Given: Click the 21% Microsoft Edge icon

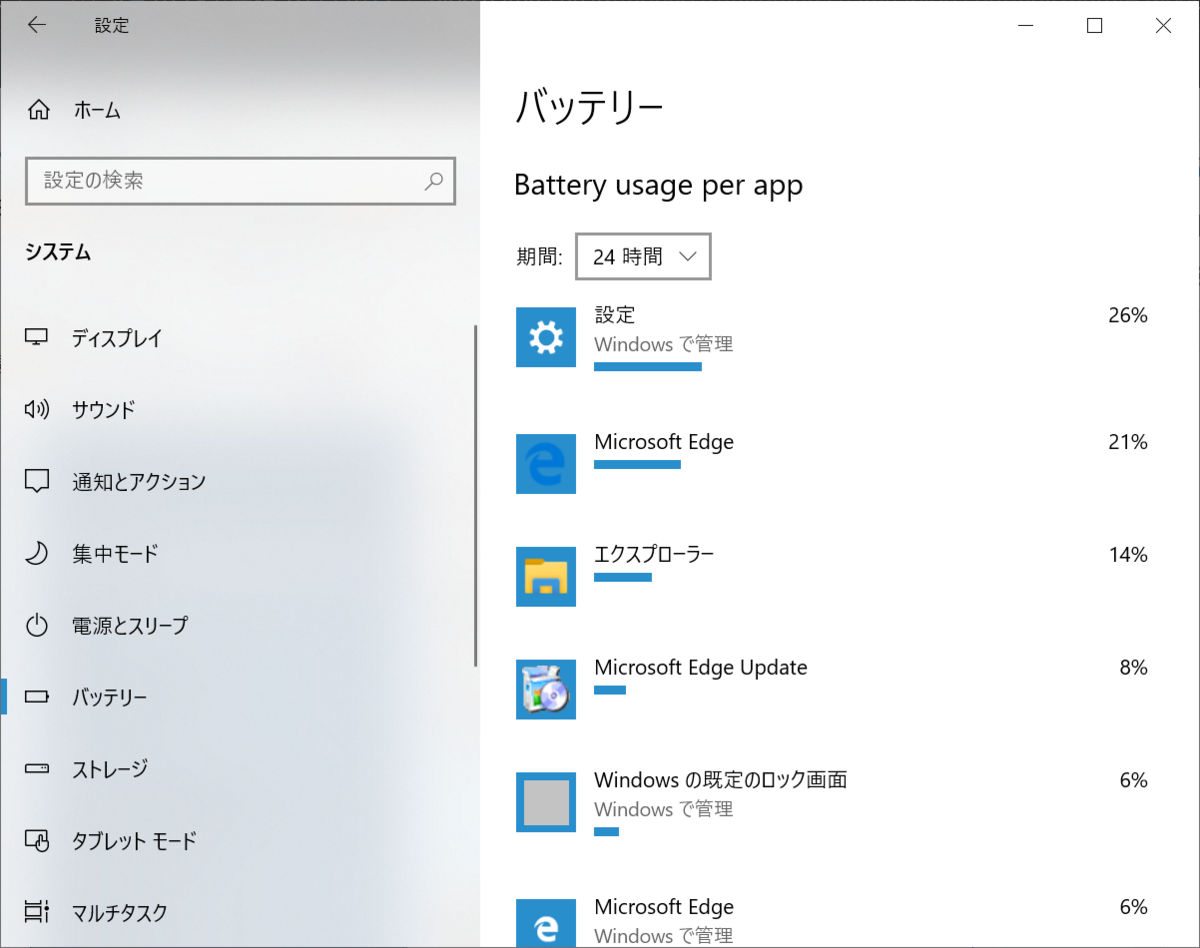Looking at the screenshot, I should pyautogui.click(x=546, y=464).
